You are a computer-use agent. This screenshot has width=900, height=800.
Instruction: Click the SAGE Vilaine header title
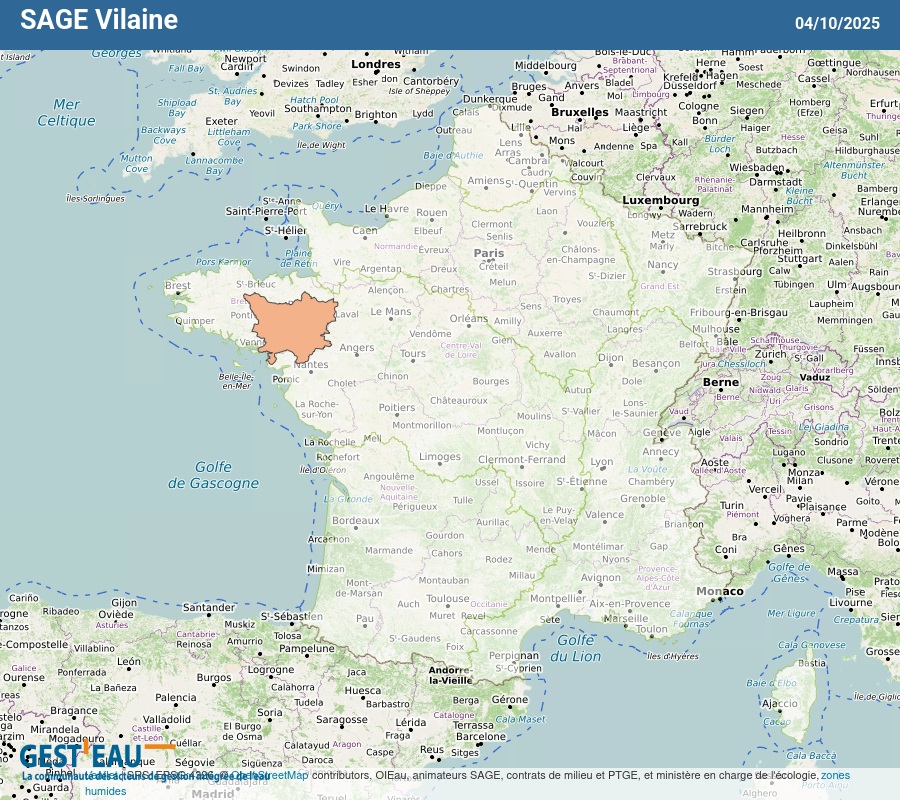99,20
